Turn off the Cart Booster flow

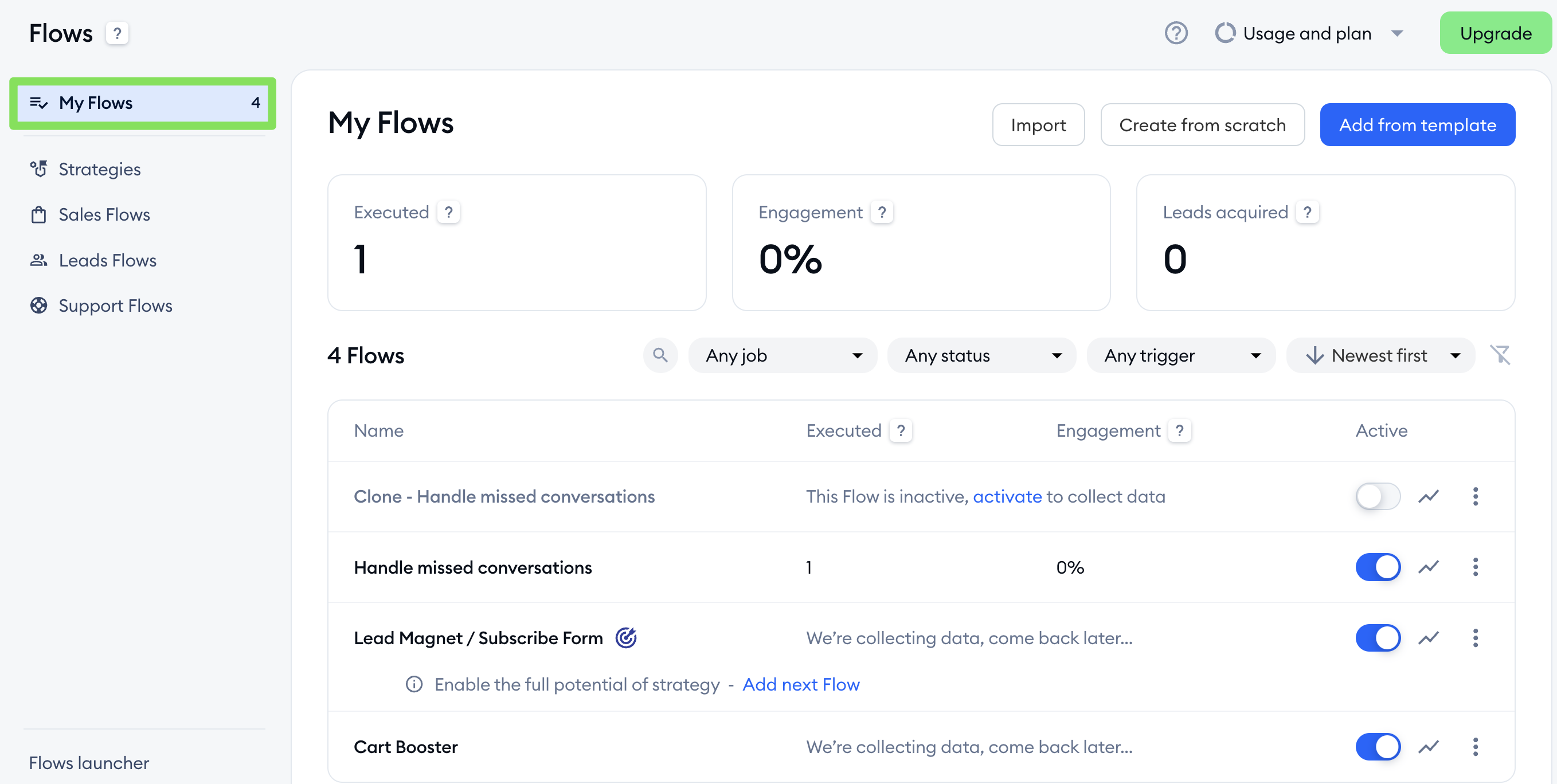[1378, 747]
